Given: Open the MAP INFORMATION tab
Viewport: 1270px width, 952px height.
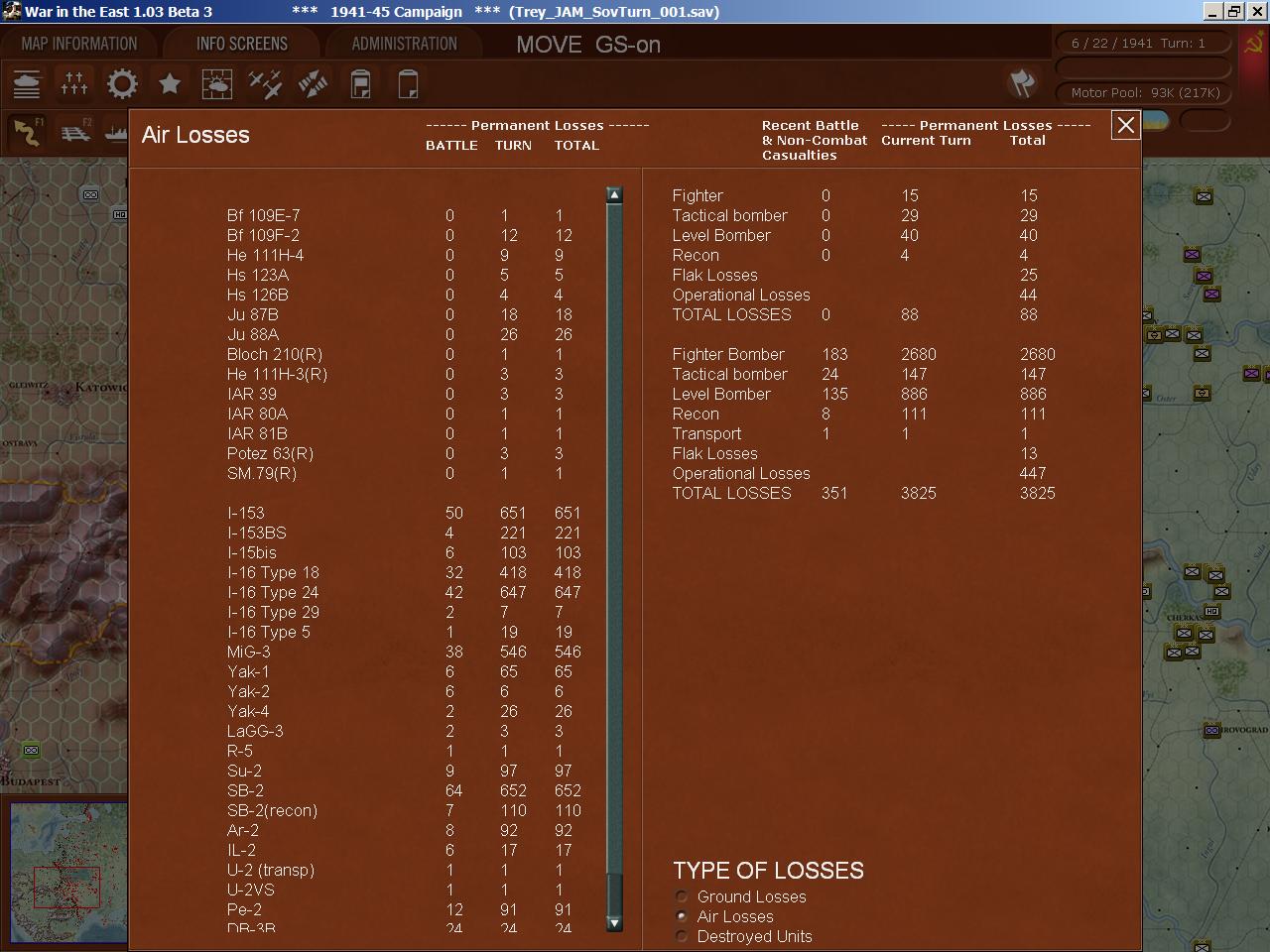Looking at the screenshot, I should (79, 44).
